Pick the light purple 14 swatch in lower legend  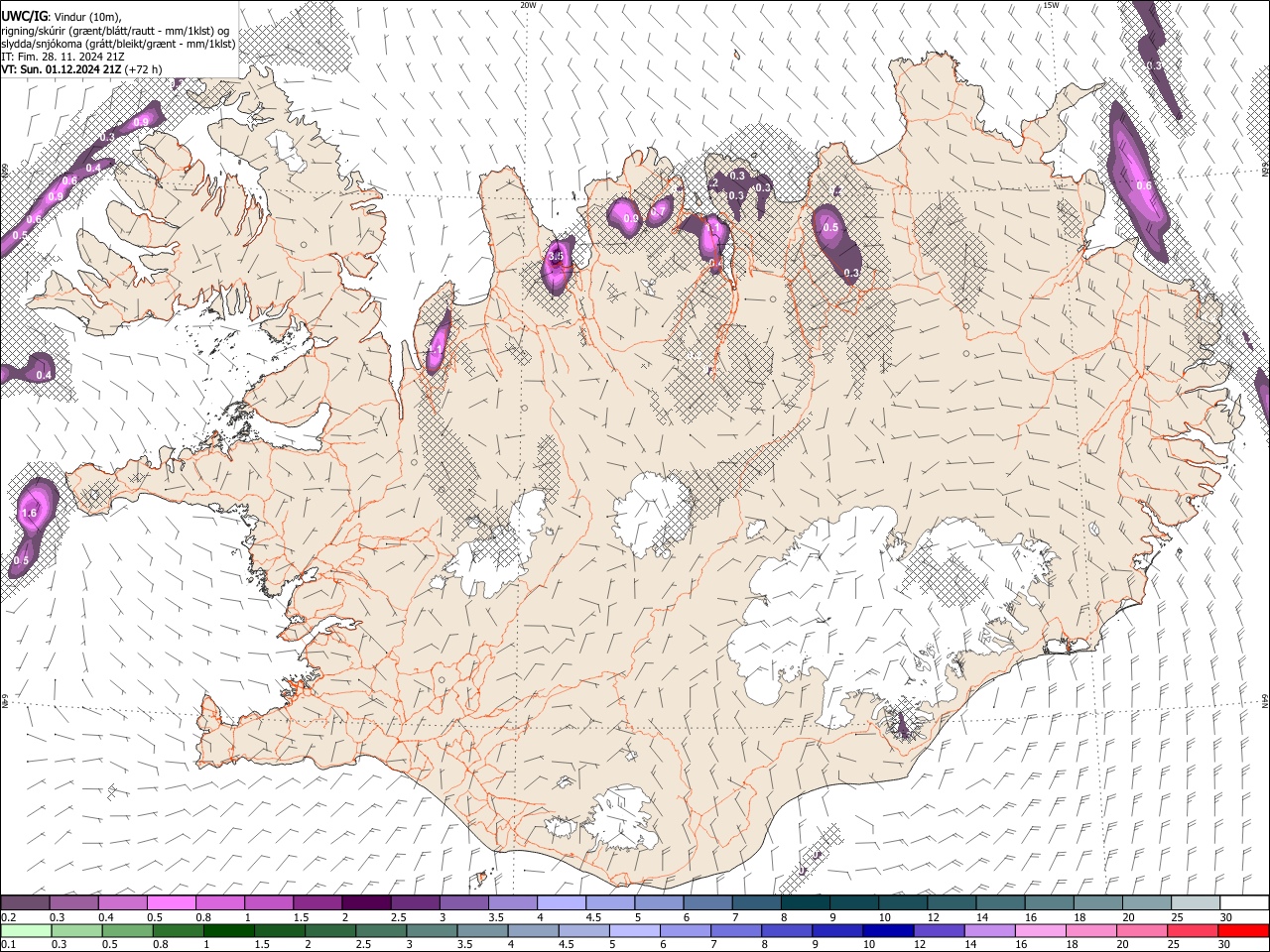989,930
